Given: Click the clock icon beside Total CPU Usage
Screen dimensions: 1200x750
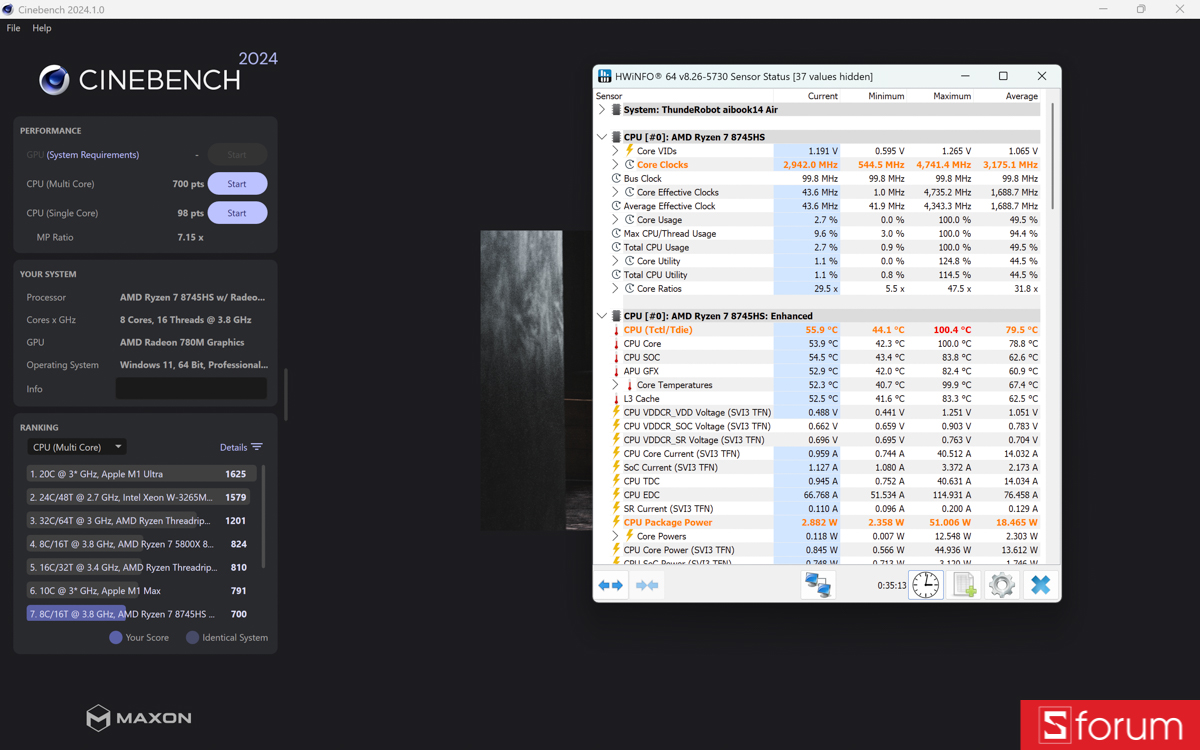Looking at the screenshot, I should [x=616, y=247].
